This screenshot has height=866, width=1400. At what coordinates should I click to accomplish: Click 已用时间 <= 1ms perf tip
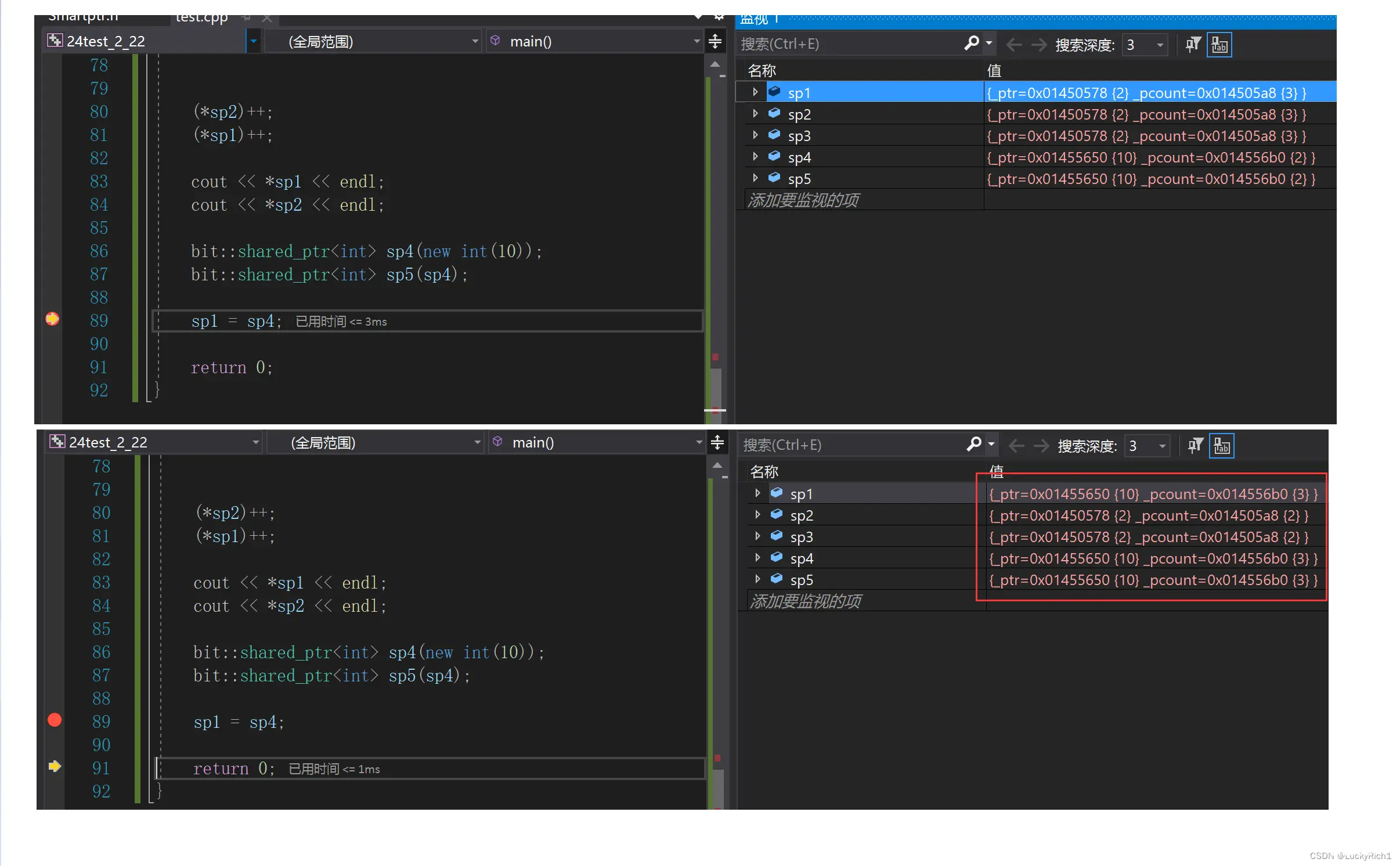pyautogui.click(x=334, y=769)
